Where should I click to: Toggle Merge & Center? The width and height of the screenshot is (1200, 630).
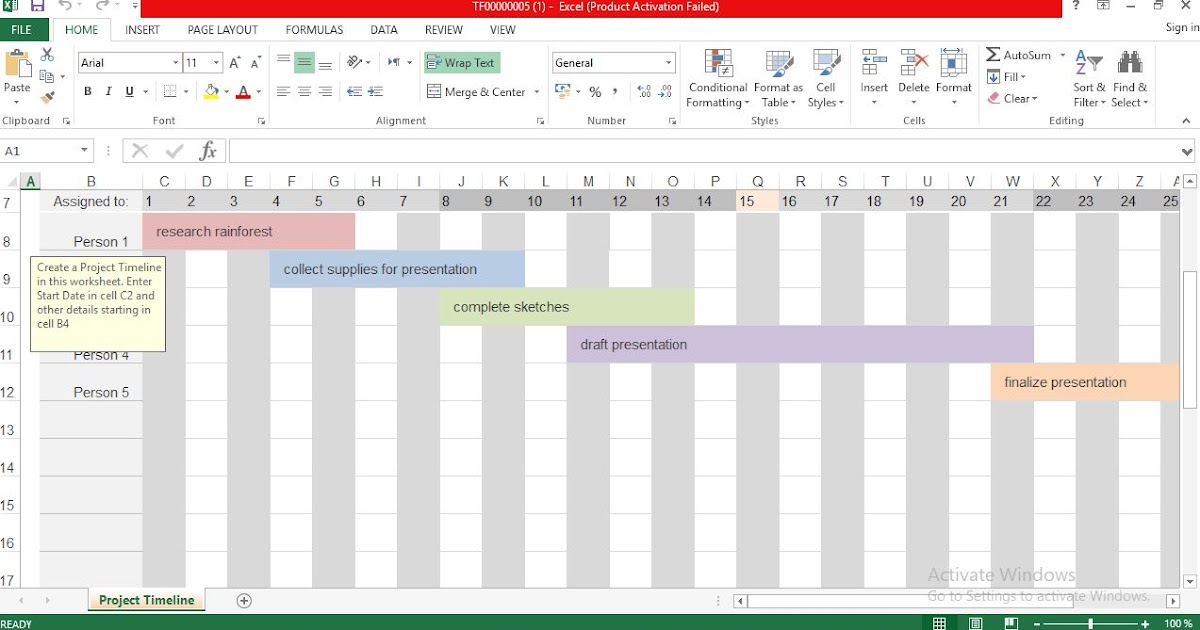[476, 92]
